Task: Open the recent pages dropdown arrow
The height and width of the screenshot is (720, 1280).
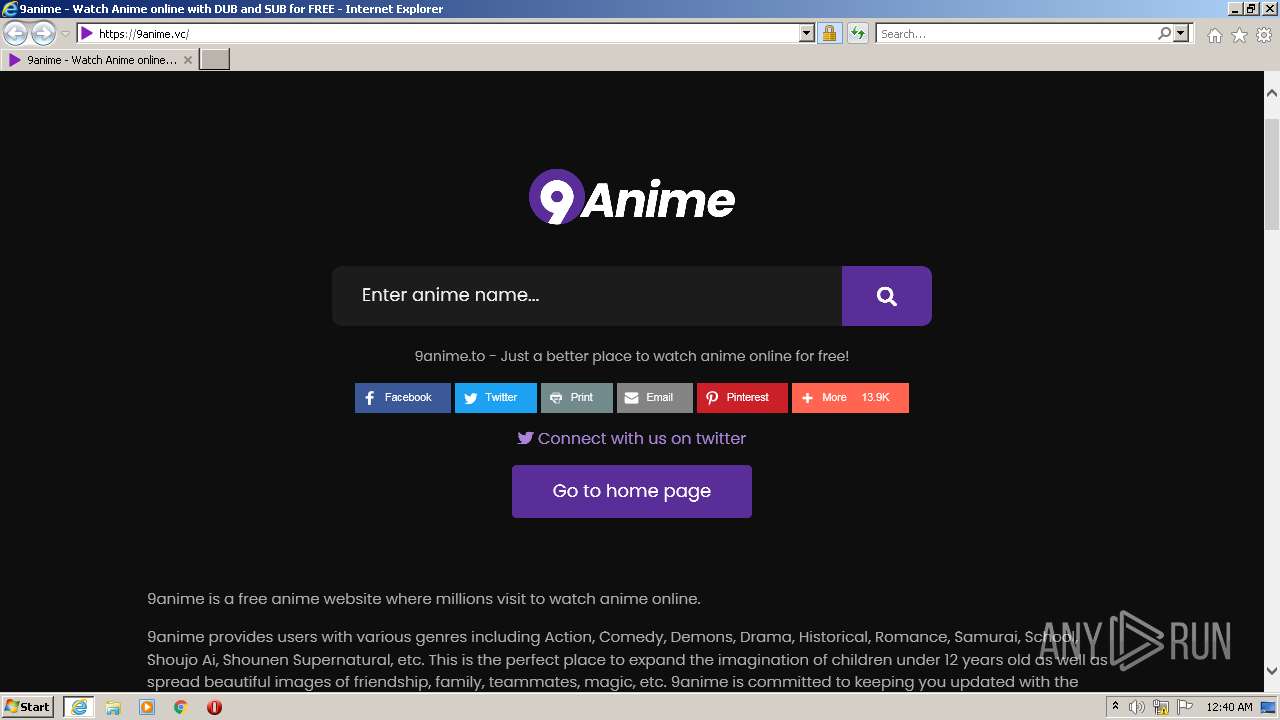Action: click(x=65, y=34)
